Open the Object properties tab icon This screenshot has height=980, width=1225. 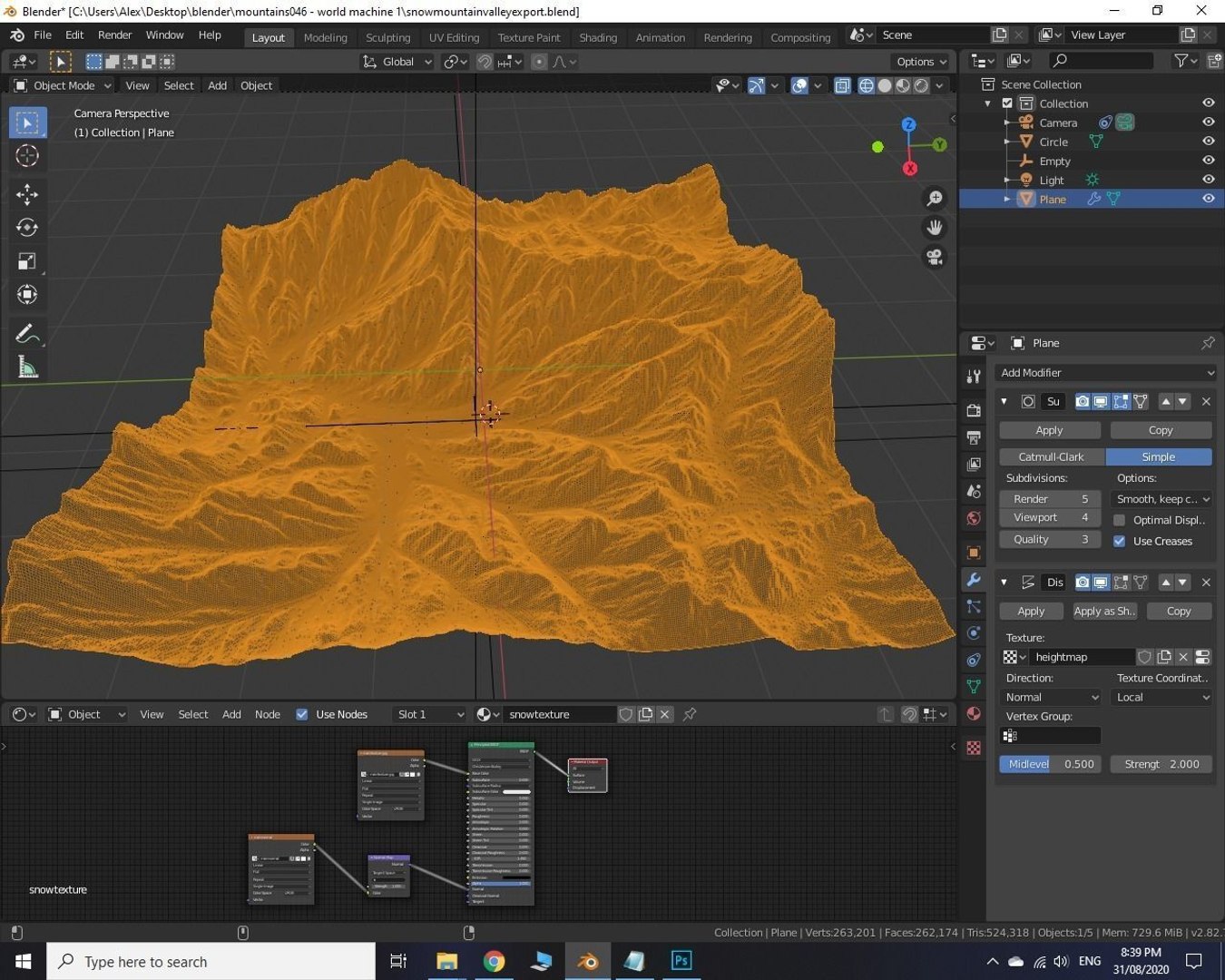974,553
